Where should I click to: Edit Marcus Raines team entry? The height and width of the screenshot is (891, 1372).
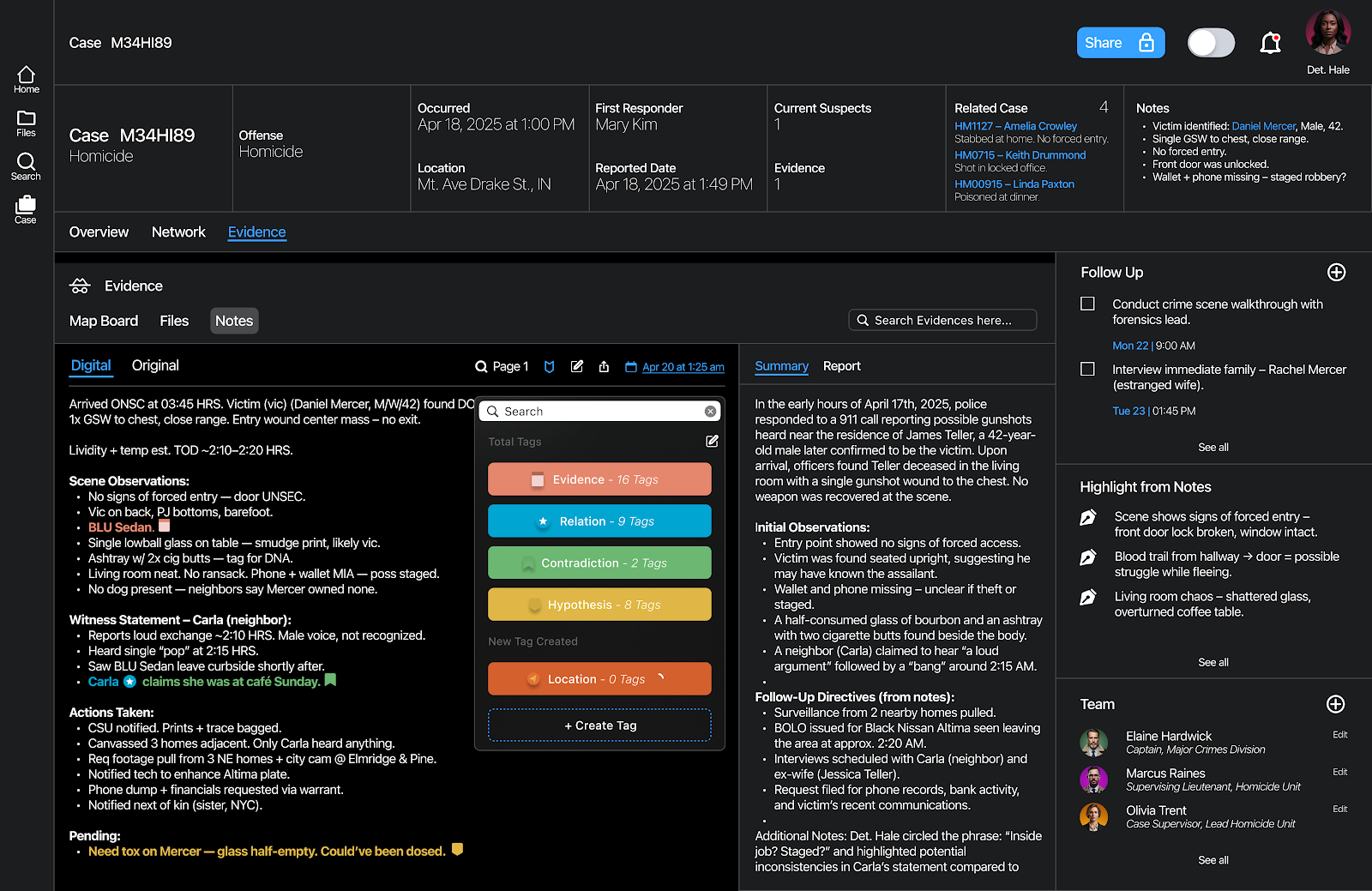pyautogui.click(x=1339, y=773)
